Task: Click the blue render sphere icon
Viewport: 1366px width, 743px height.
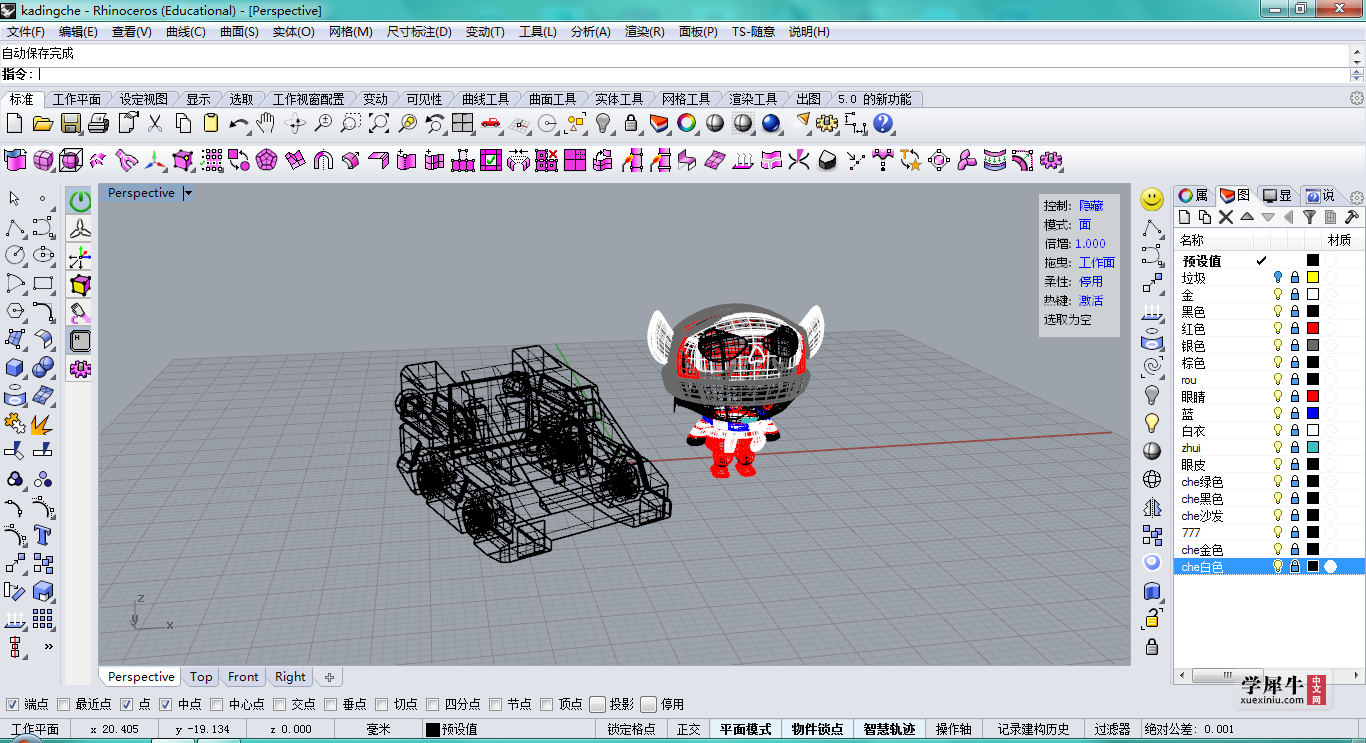Action: [770, 123]
